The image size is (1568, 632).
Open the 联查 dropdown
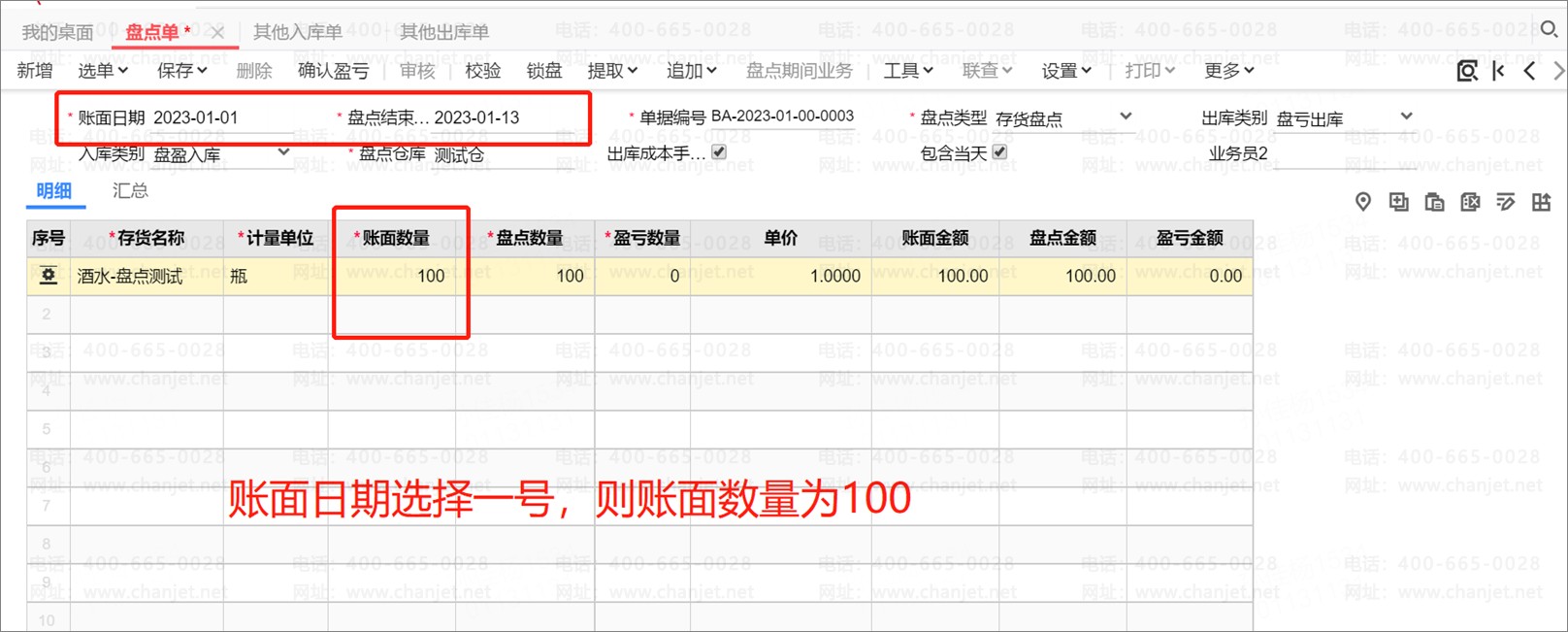pos(987,70)
